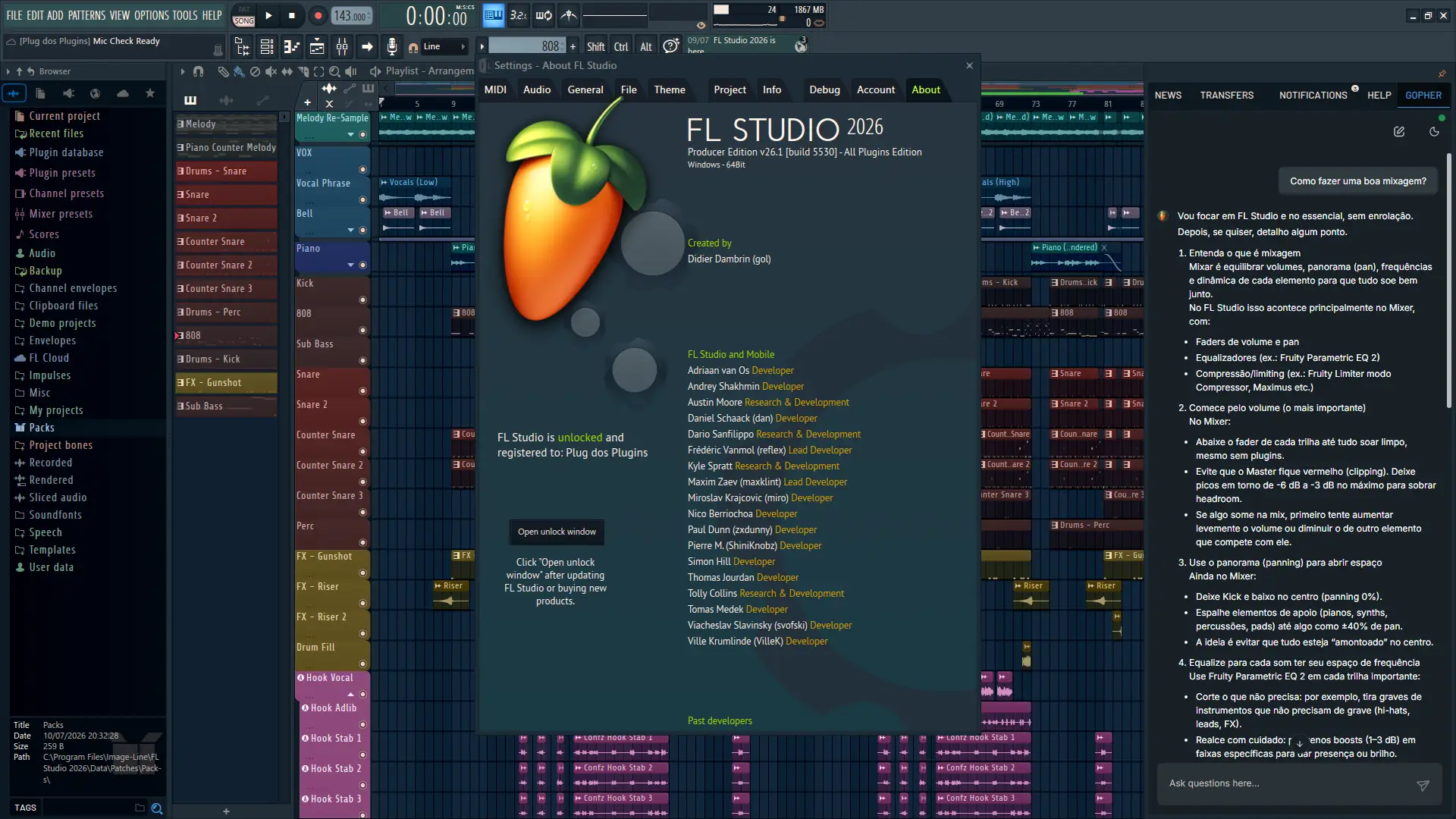Toggle the Playlist snap magnet icon
Viewport: 1456px width, 819px height.
[198, 71]
